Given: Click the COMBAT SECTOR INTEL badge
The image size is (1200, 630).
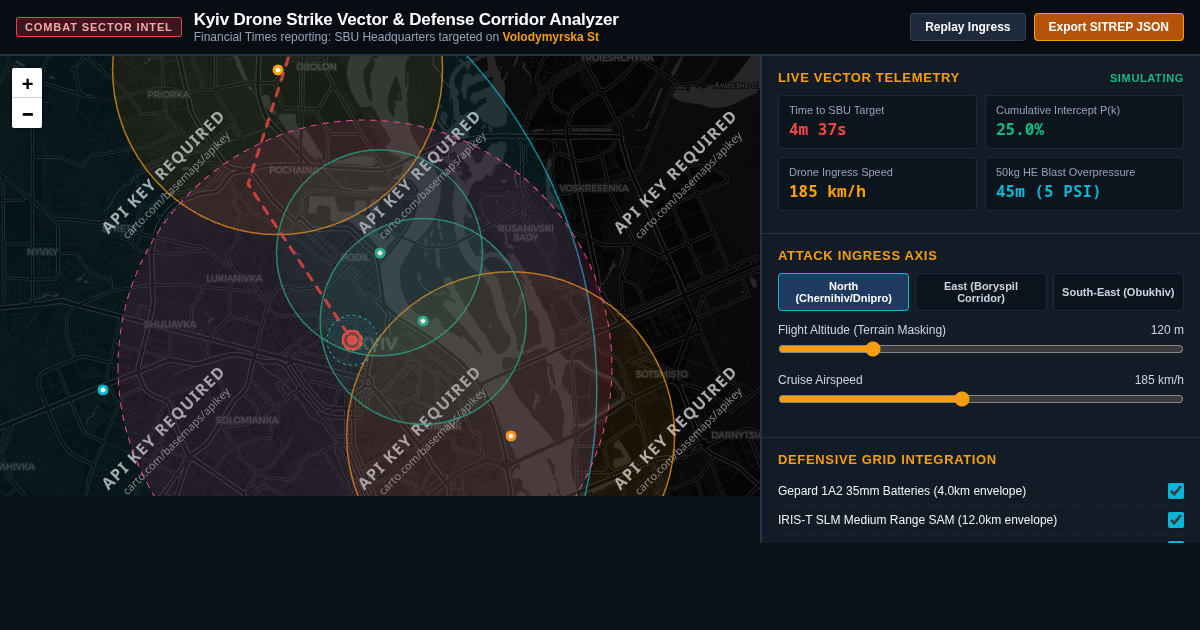Looking at the screenshot, I should 99,27.
